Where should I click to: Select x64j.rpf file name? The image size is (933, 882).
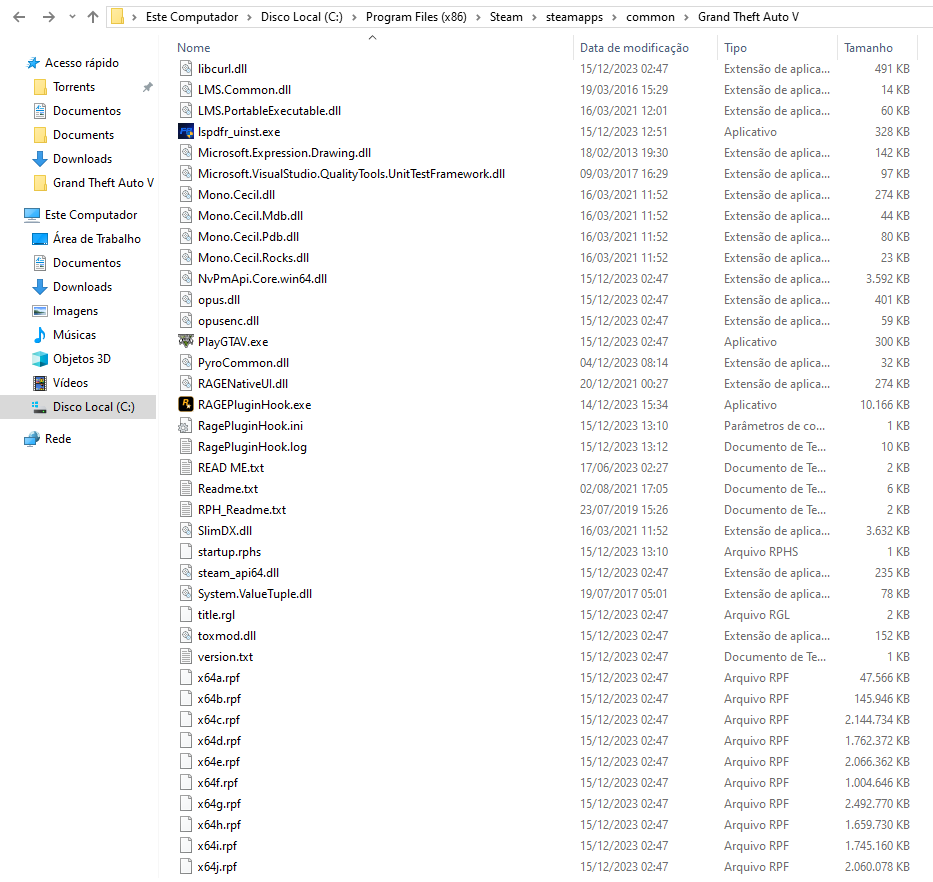217,867
